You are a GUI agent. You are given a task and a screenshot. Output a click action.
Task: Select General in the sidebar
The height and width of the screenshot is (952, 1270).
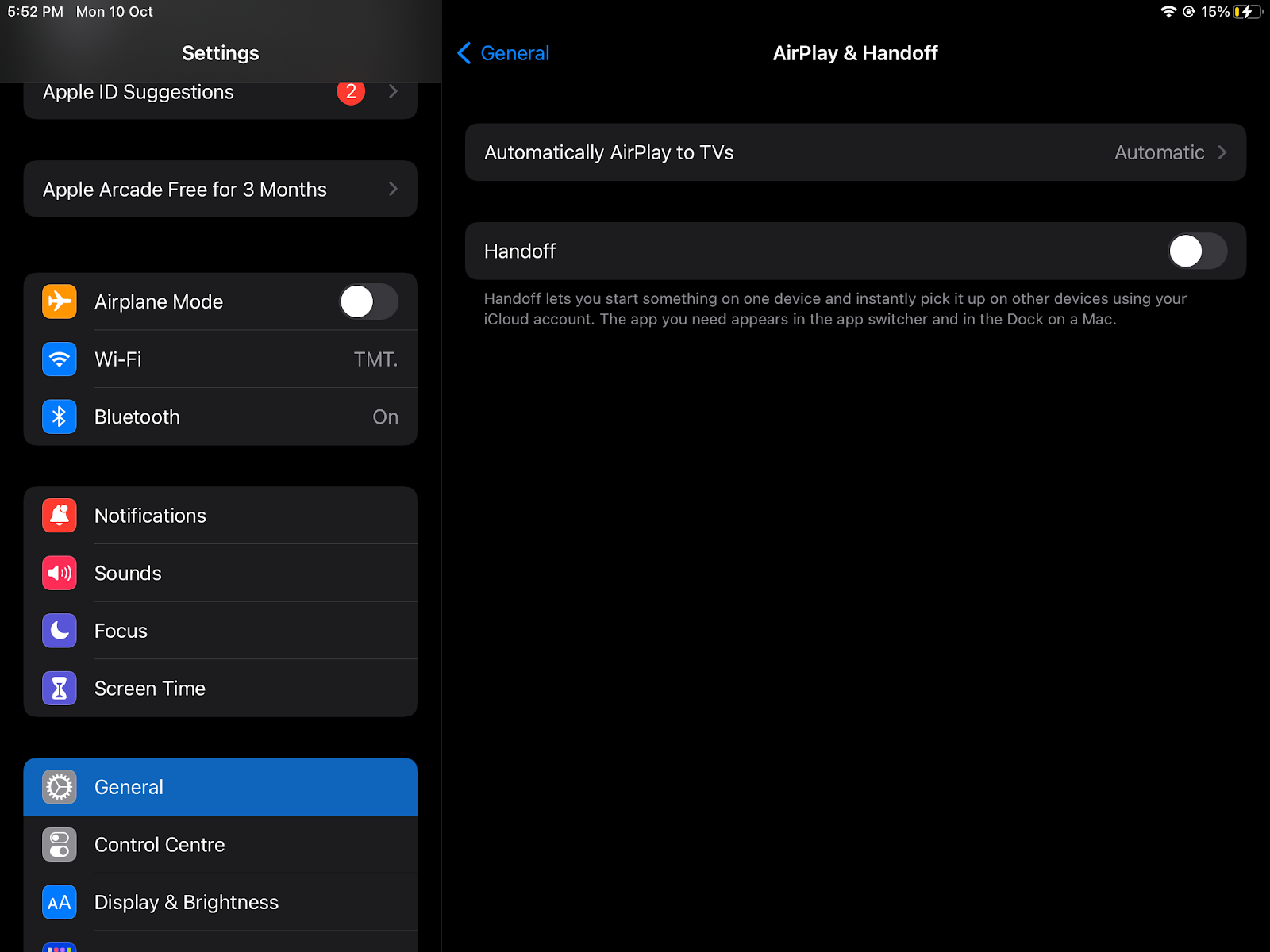(221, 787)
